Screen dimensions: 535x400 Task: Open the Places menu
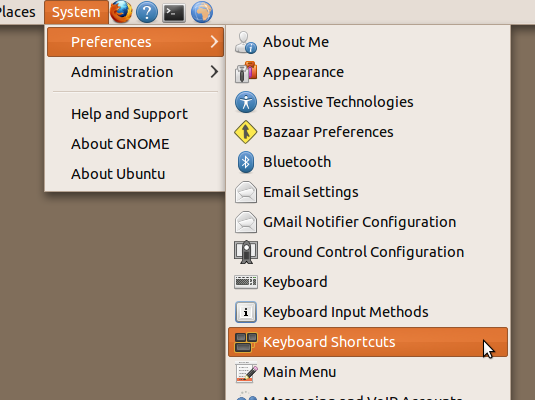click(17, 12)
